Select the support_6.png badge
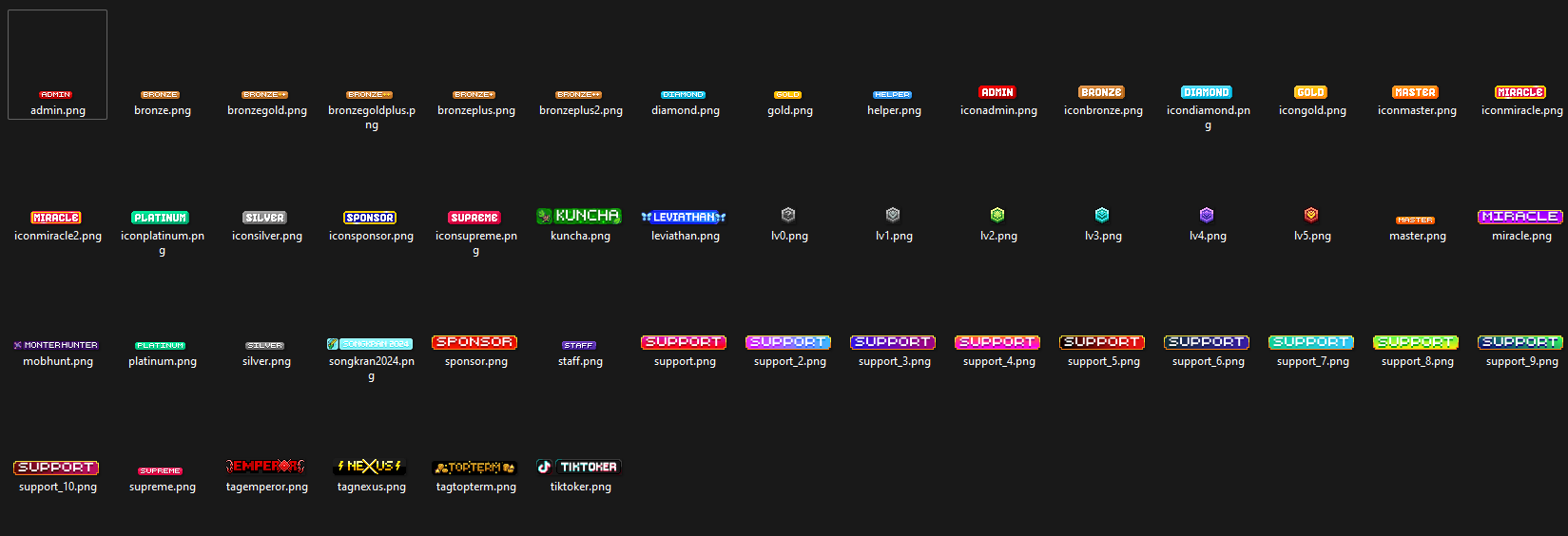 pos(1207,342)
